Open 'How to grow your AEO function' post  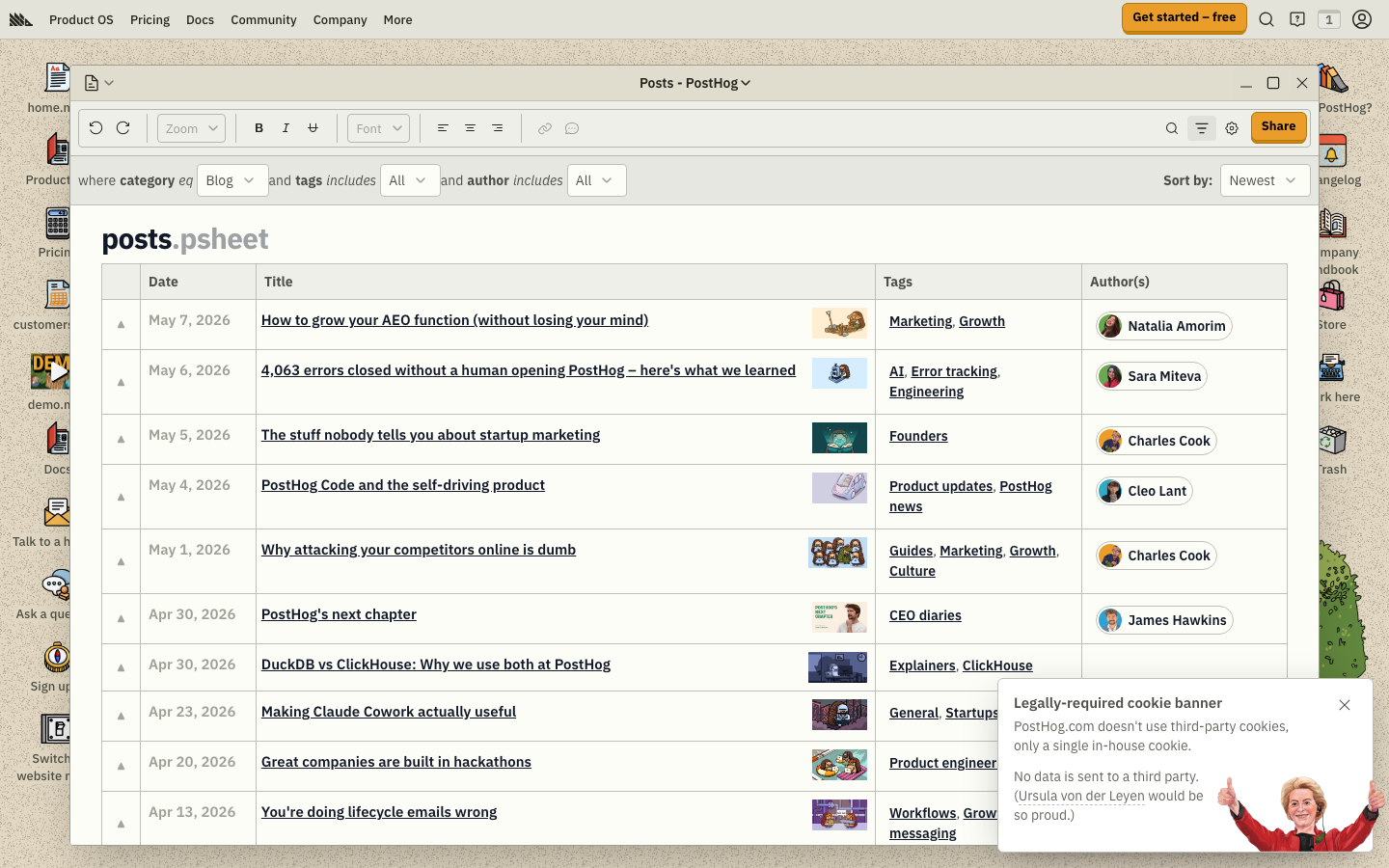[454, 320]
